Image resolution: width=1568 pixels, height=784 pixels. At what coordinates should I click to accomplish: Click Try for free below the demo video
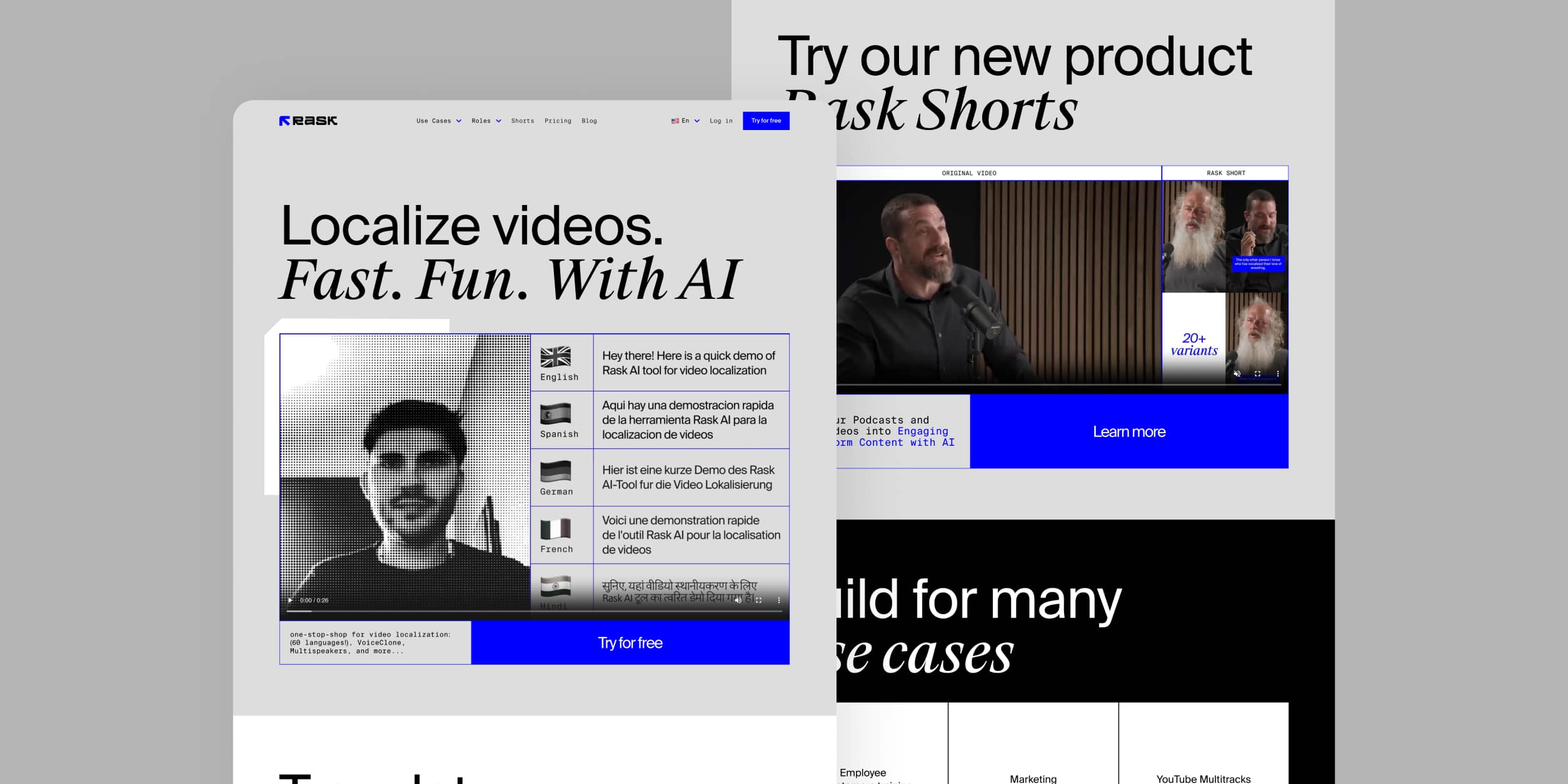point(631,643)
